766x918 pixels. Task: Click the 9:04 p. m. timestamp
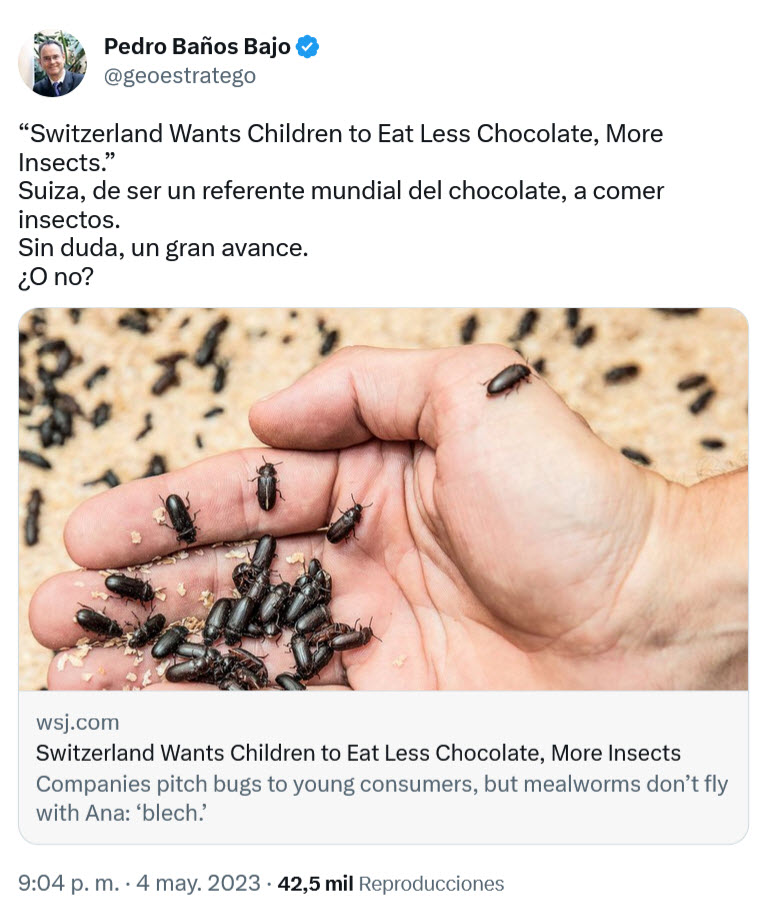[x=66, y=884]
